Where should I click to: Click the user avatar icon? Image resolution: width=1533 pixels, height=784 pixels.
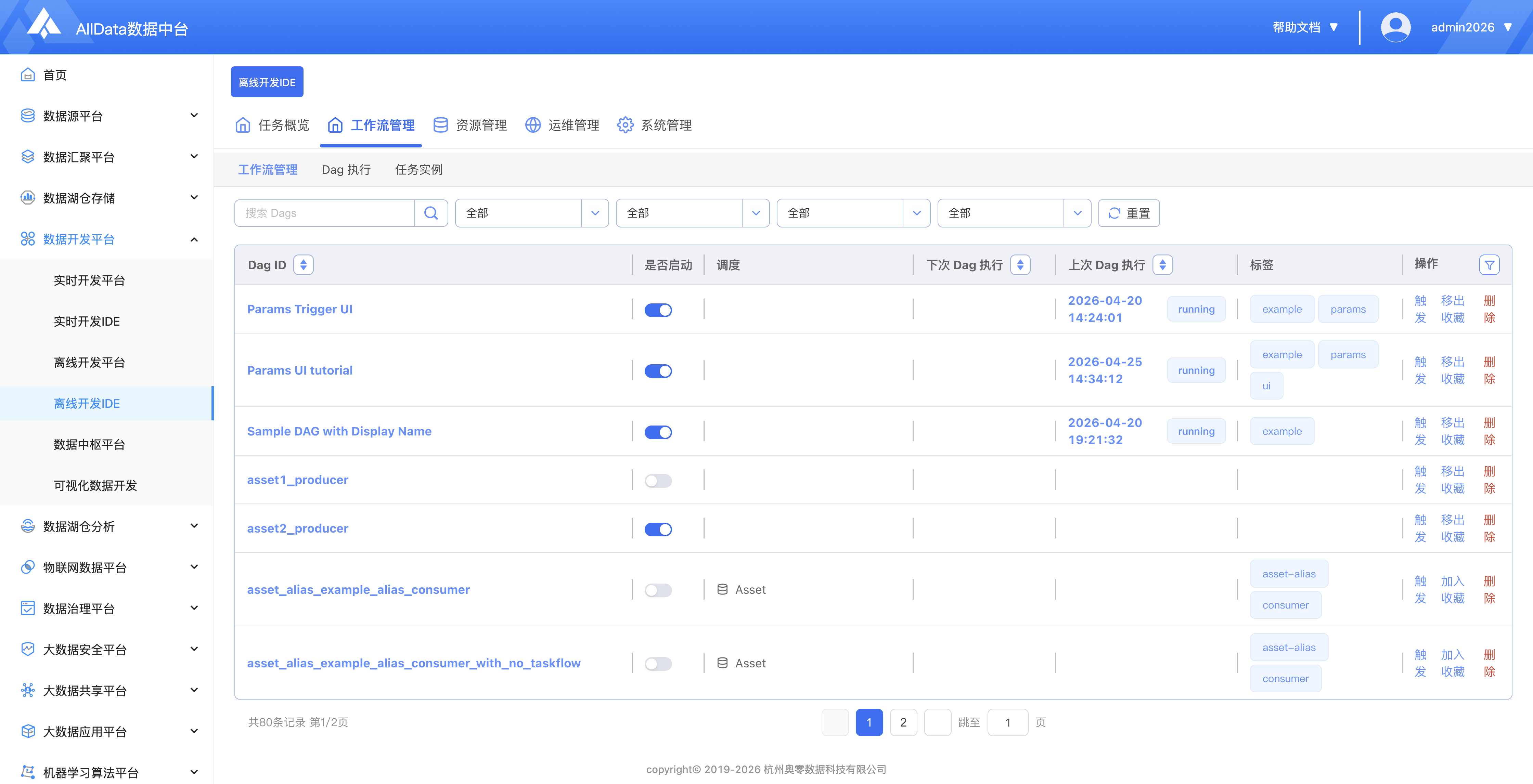(x=1395, y=27)
